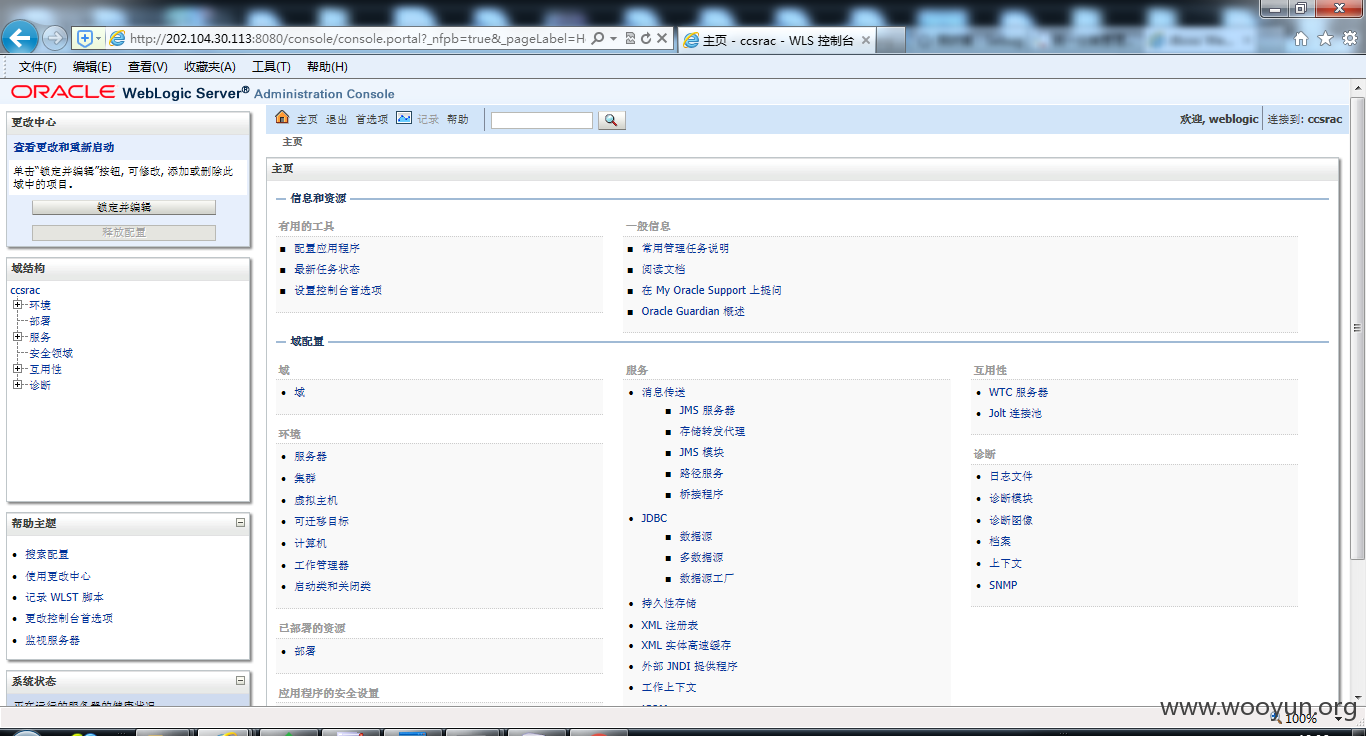This screenshot has width=1366, height=736.
Task: Open WTC 服务器 link
Action: coord(1018,392)
